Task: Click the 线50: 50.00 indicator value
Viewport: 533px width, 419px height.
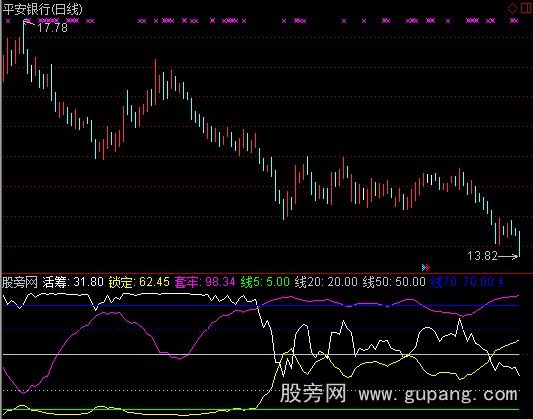Action: click(394, 282)
